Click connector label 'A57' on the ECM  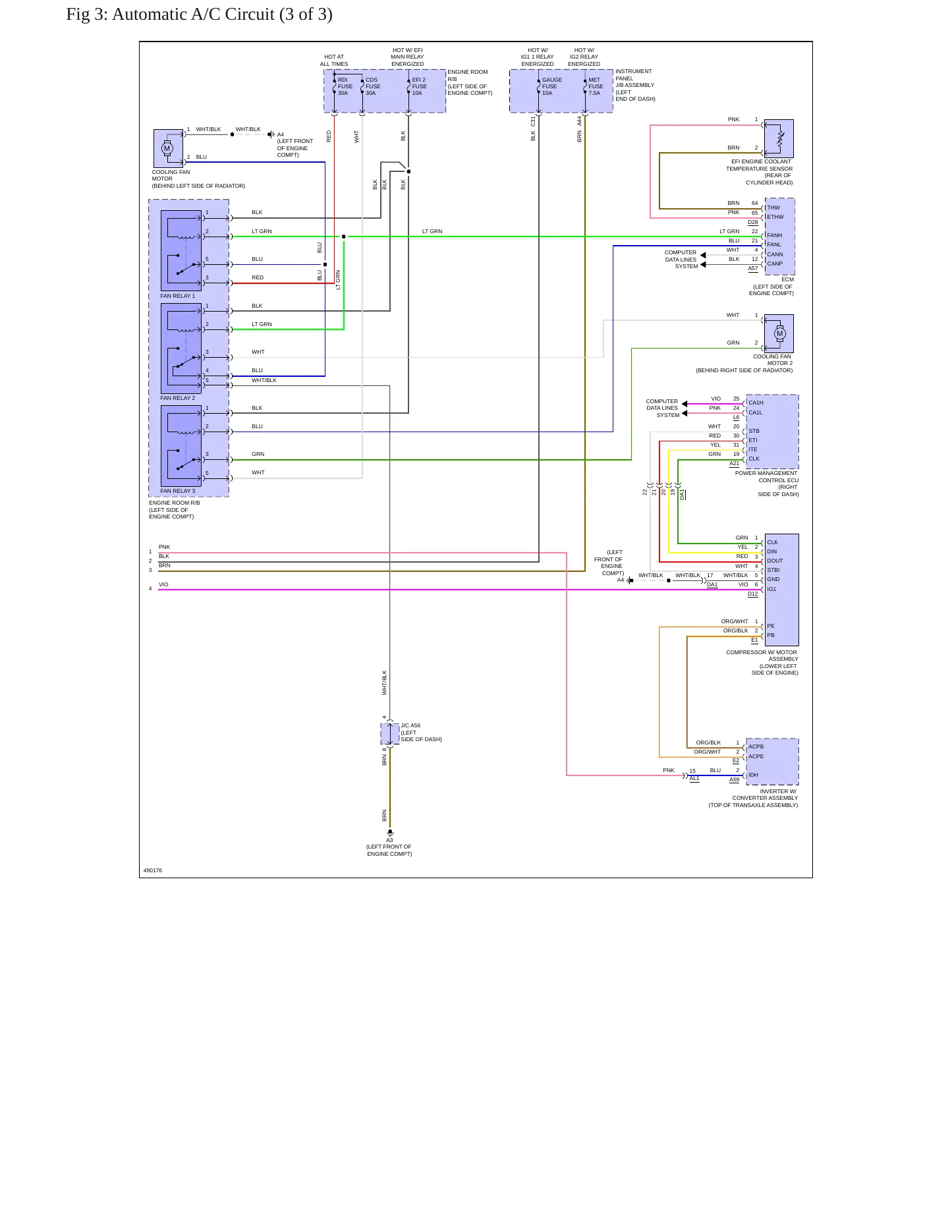point(753,268)
